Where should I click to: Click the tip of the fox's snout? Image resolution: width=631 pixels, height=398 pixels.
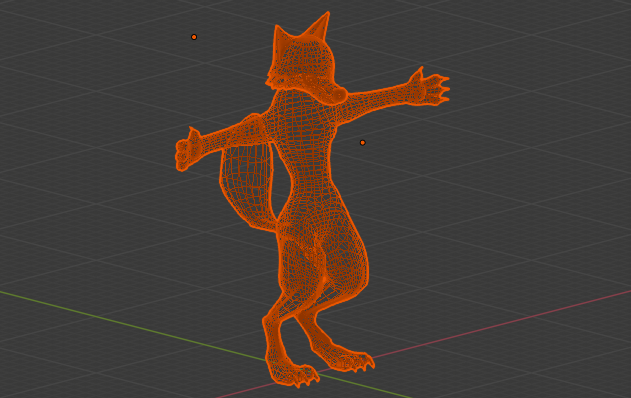point(340,96)
